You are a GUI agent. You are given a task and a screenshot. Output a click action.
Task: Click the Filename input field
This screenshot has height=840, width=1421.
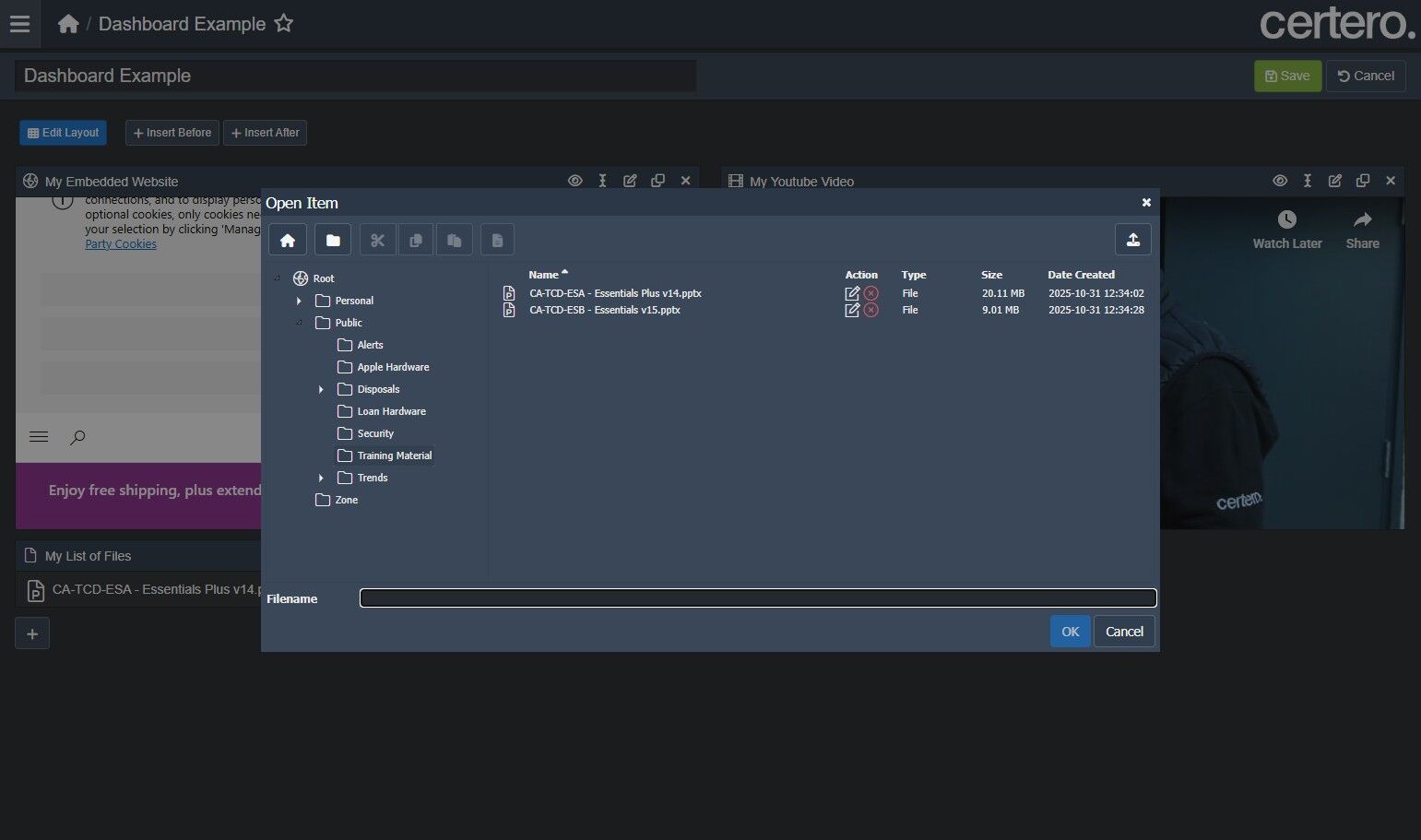(758, 598)
